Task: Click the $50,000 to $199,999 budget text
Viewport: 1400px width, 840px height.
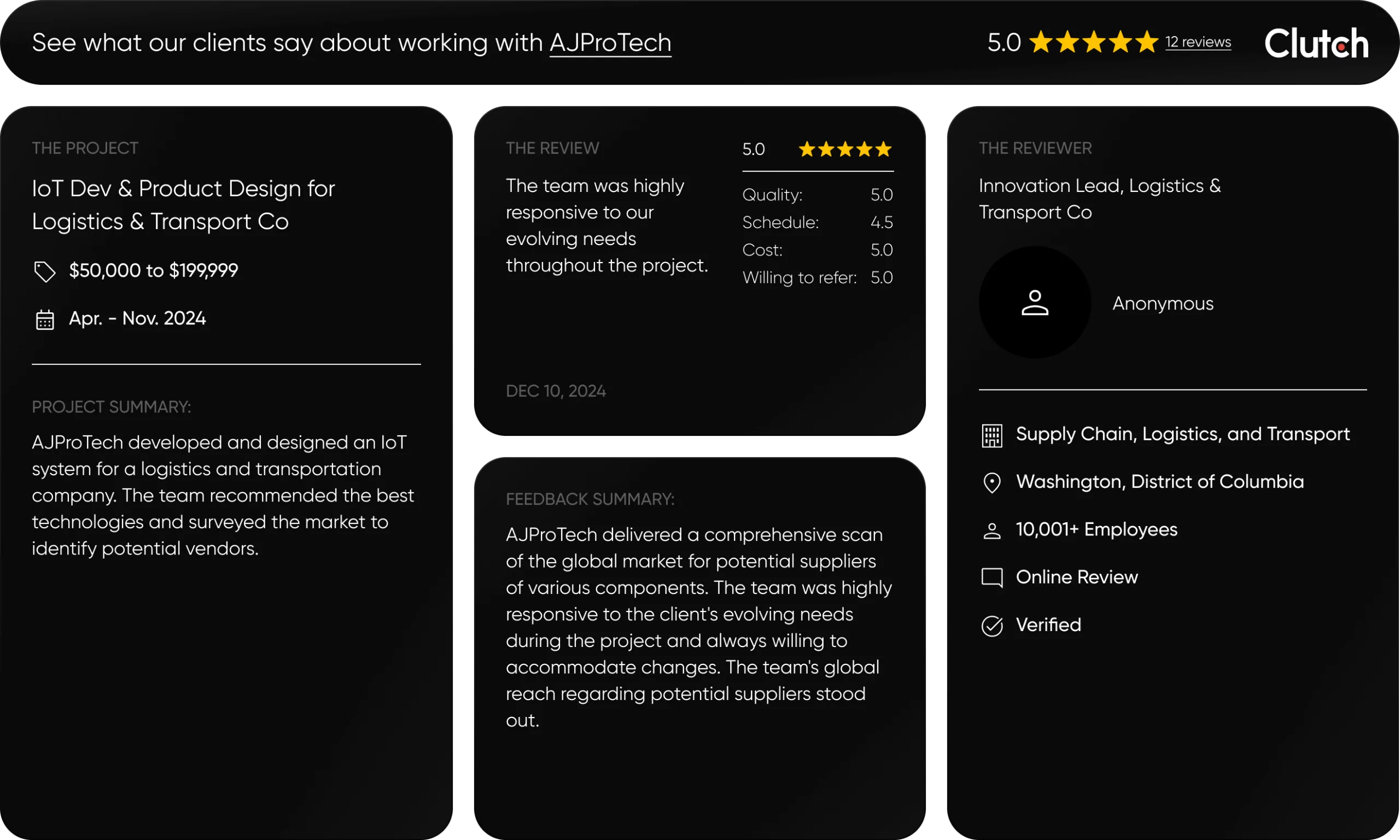Action: click(153, 271)
